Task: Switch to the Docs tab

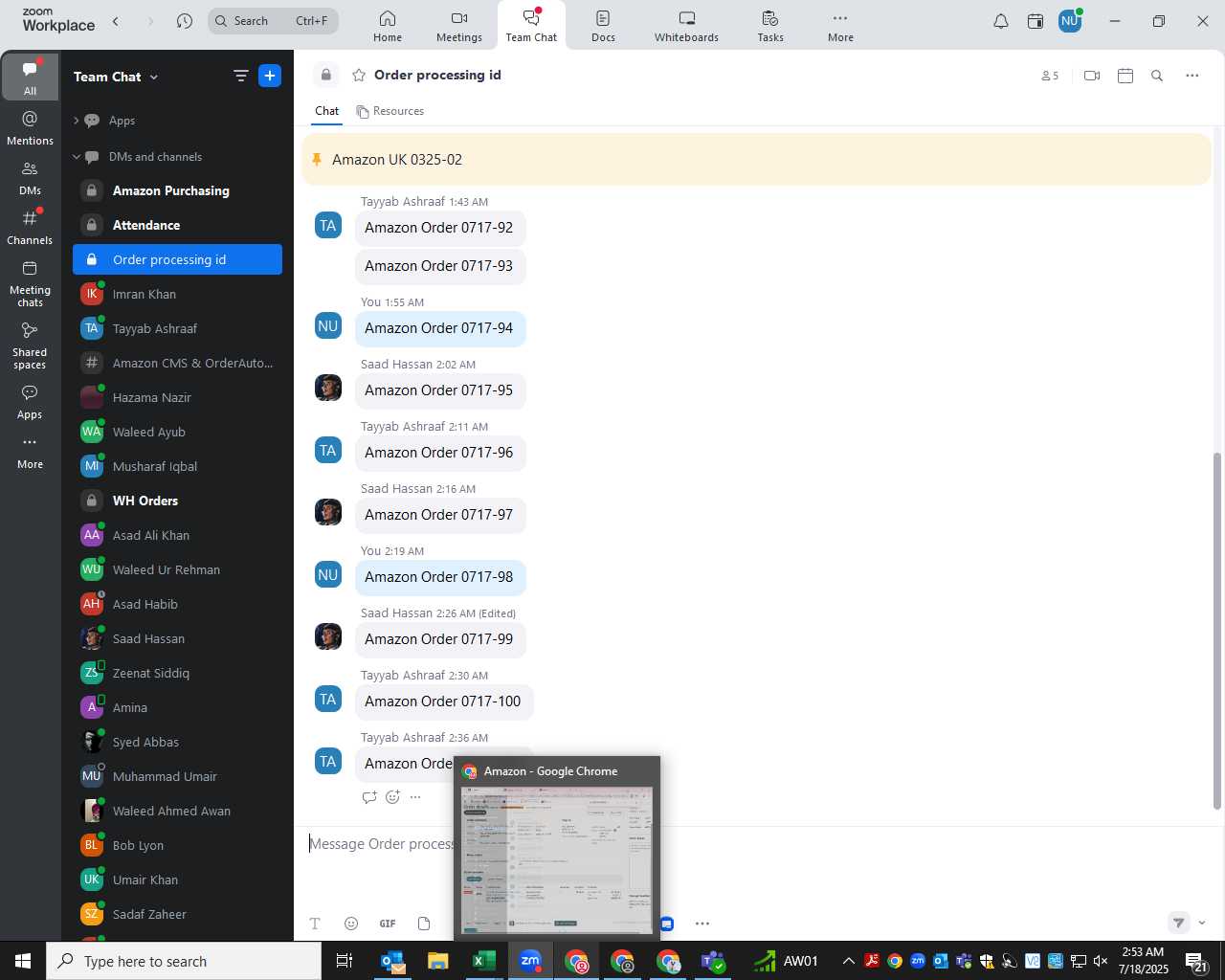Action: (x=603, y=26)
